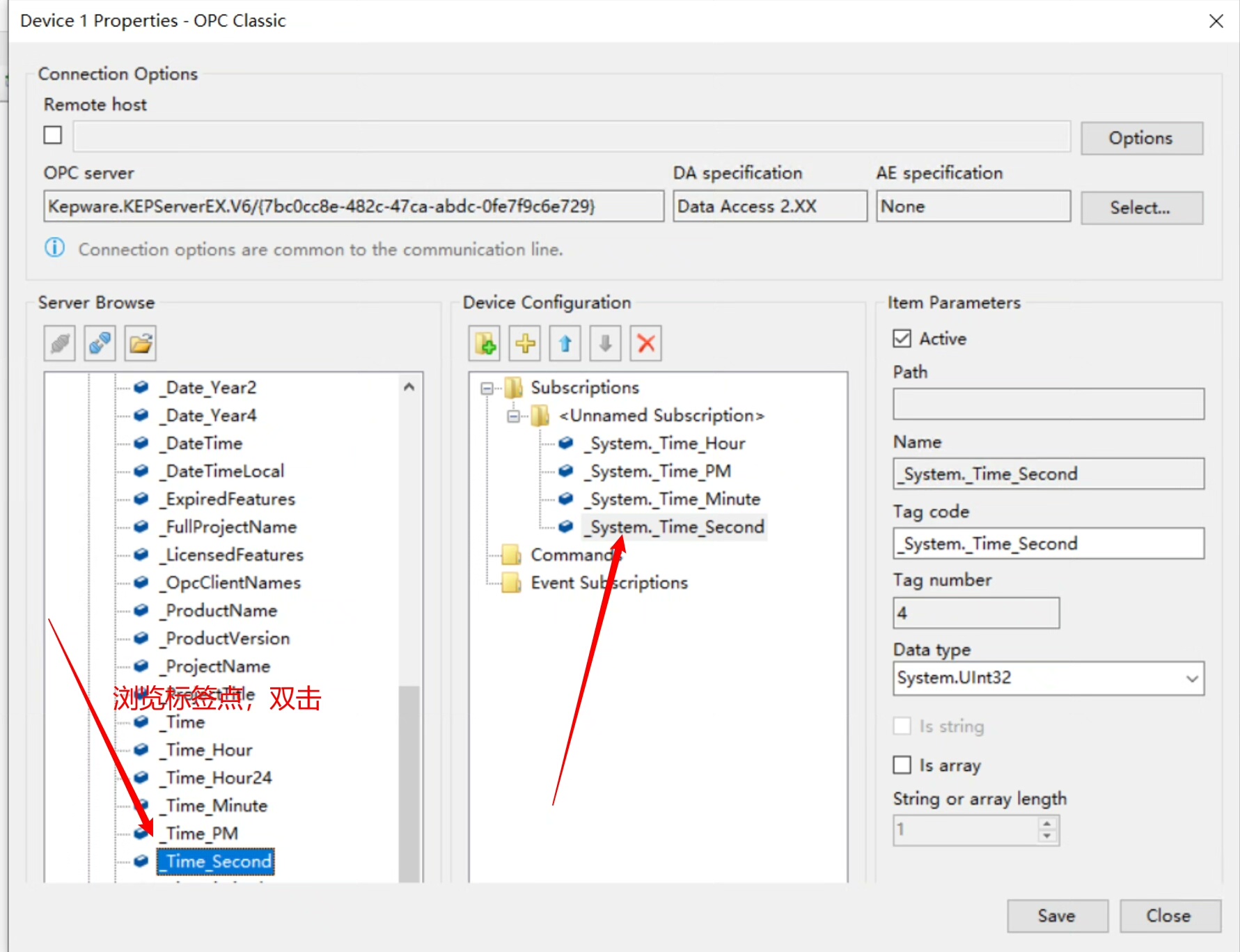The image size is (1240, 952).
Task: Uncheck the Active checkbox
Action: (x=902, y=338)
